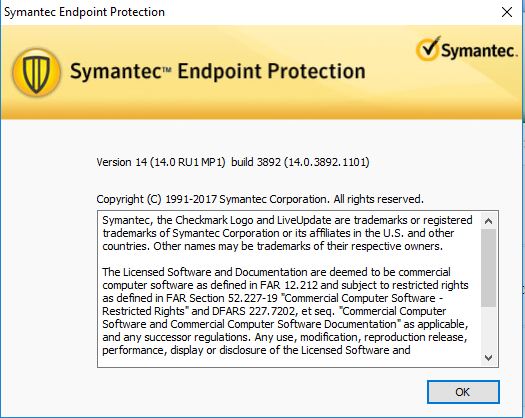Click the empty scrollbar track below the thumb

point(488,328)
